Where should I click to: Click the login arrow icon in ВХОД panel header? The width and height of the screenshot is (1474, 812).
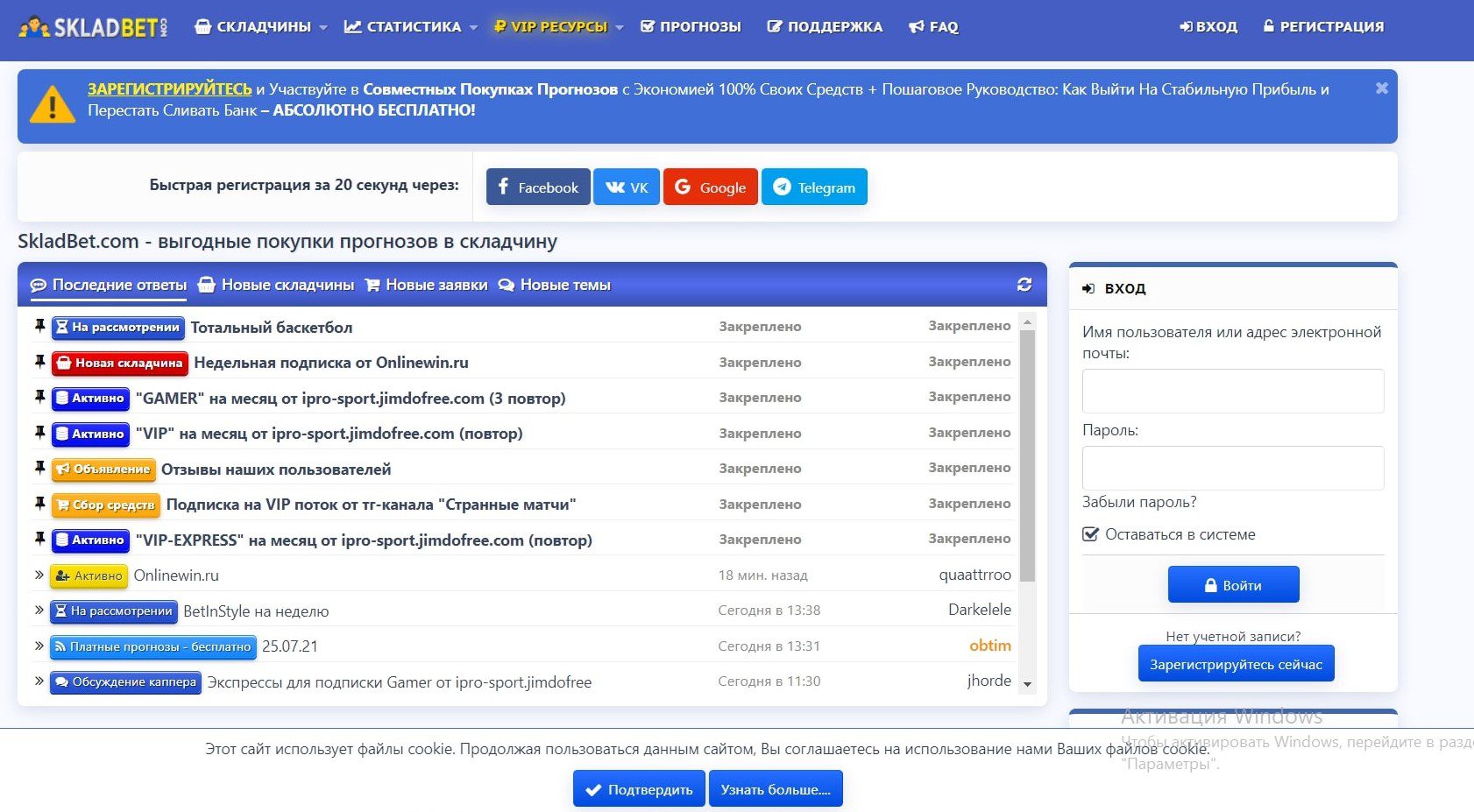1088,288
